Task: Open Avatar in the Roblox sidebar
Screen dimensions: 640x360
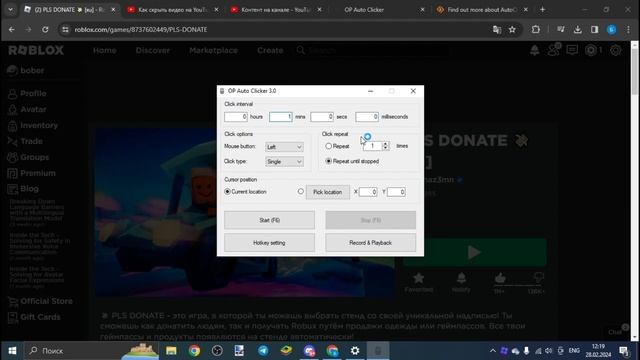Action: pos(27,109)
